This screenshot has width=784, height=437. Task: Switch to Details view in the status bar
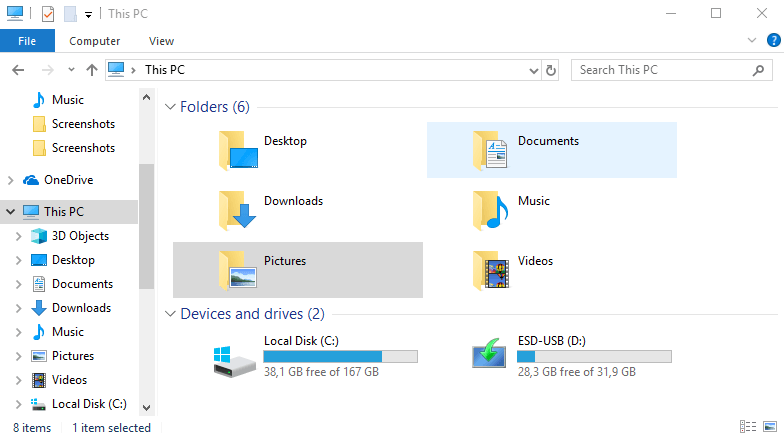tap(748, 426)
